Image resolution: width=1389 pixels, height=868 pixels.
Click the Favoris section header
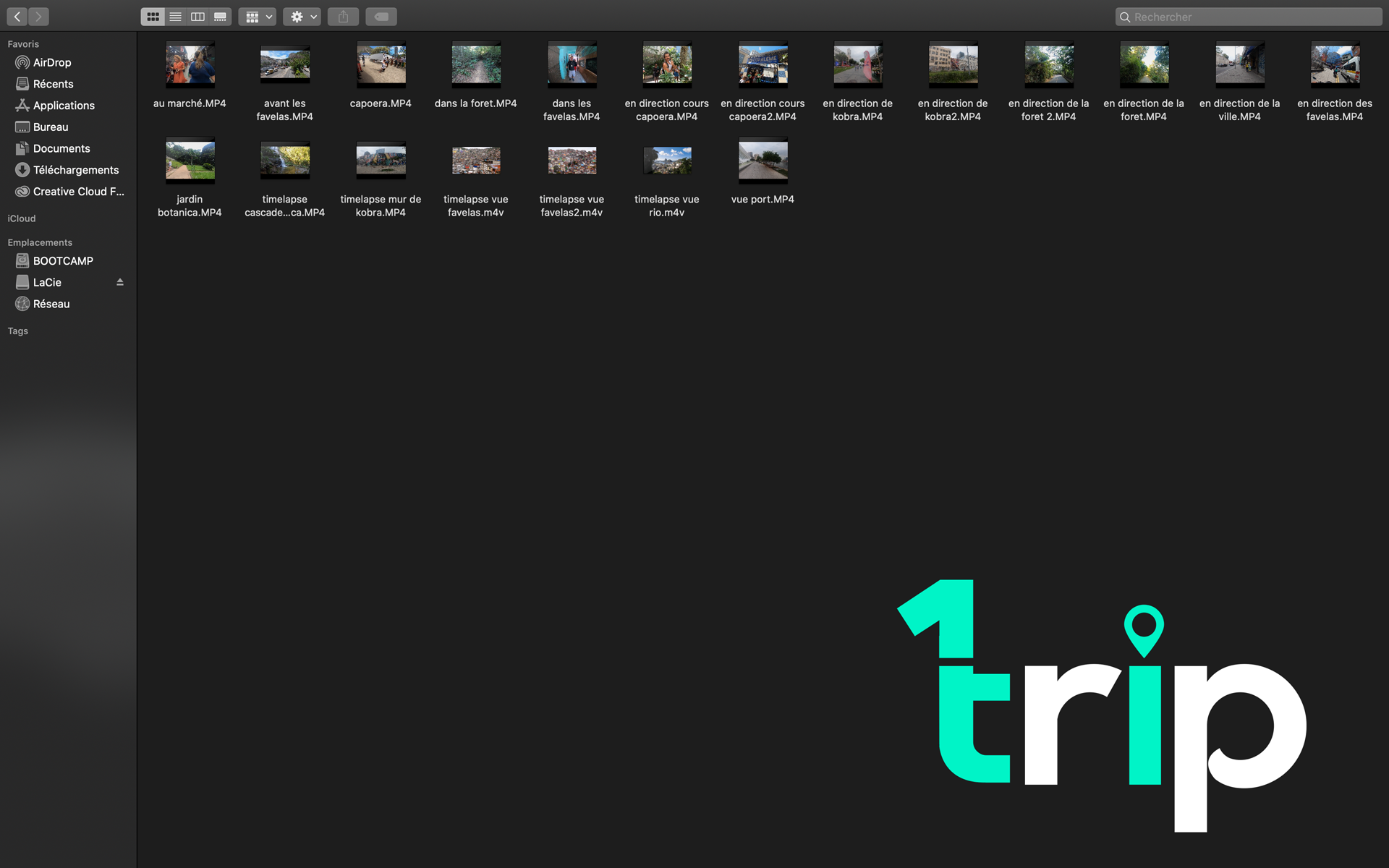(23, 44)
